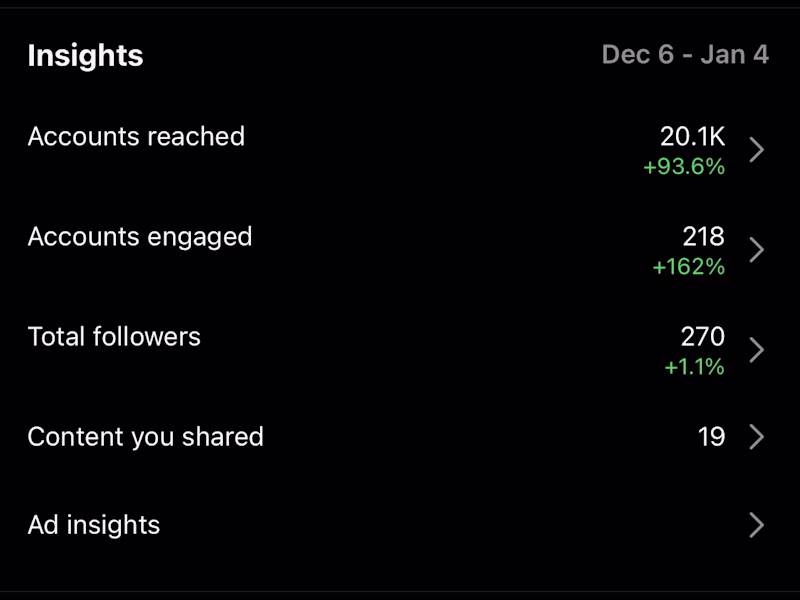The width and height of the screenshot is (800, 600).
Task: Open Accounts engaged via its arrow icon
Action: [757, 250]
